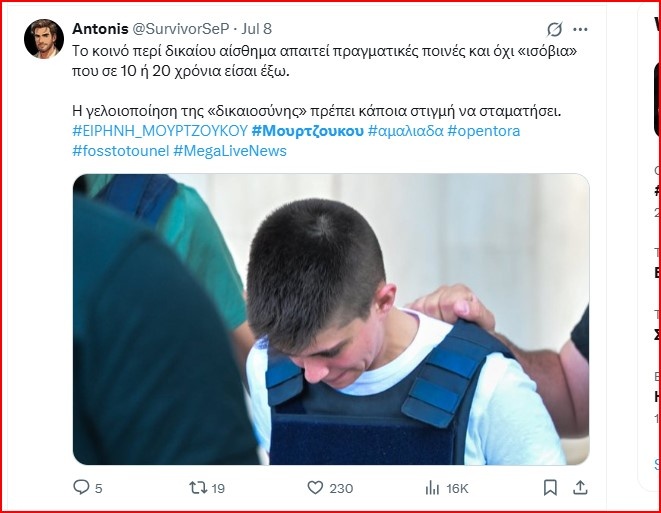661x513 pixels.
Task: Click the retweet icon showing 19
Action: [198, 488]
